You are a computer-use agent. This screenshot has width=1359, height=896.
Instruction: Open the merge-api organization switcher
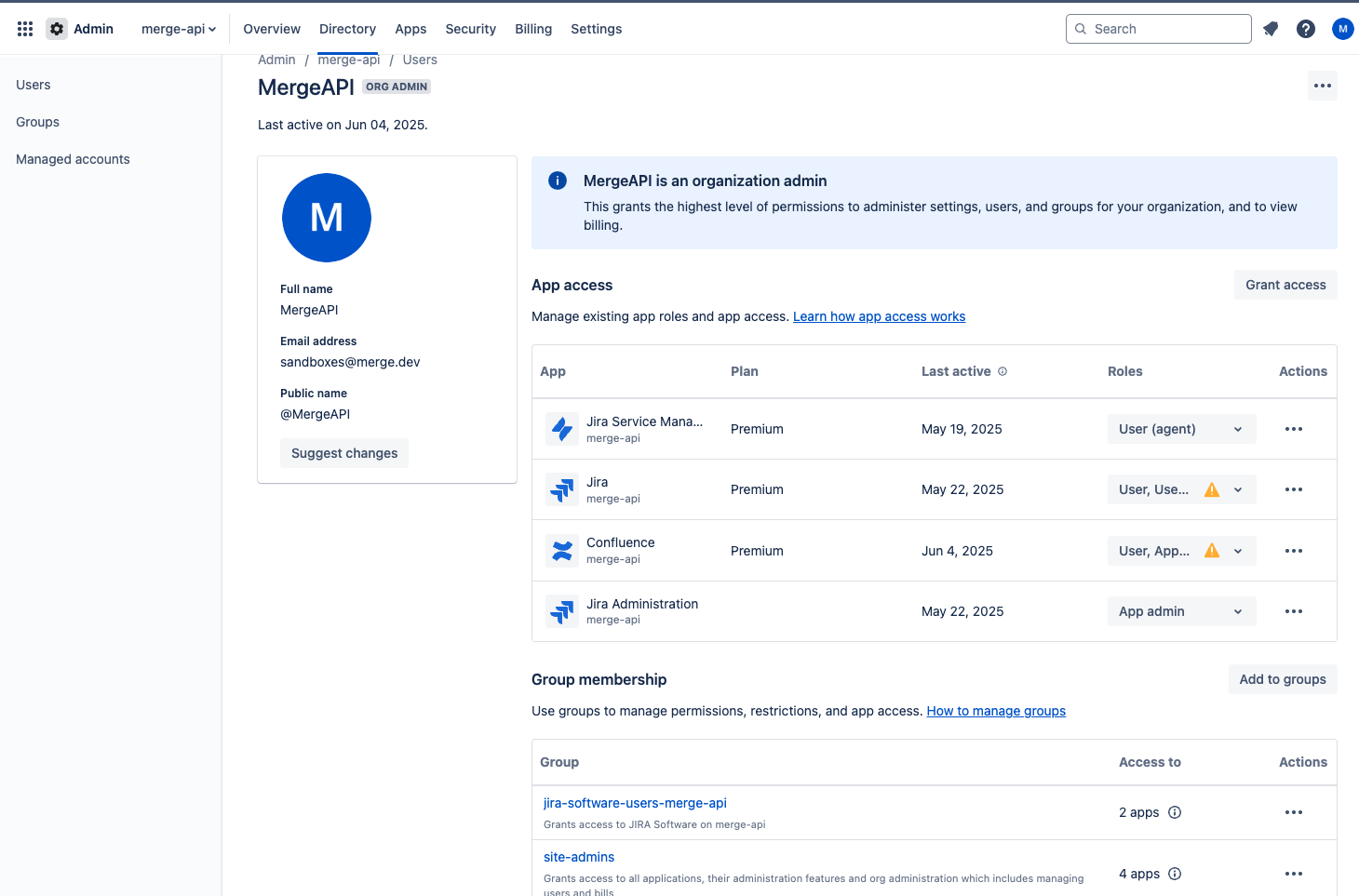pos(178,29)
